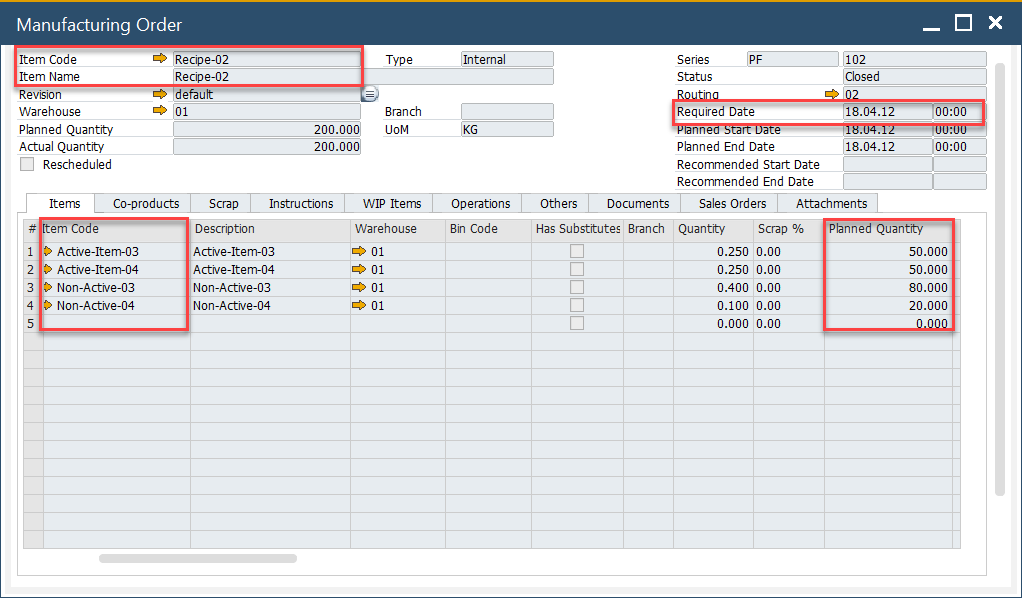Open Non-Active-04 via its row arrow
This screenshot has height=598, width=1022.
48,306
